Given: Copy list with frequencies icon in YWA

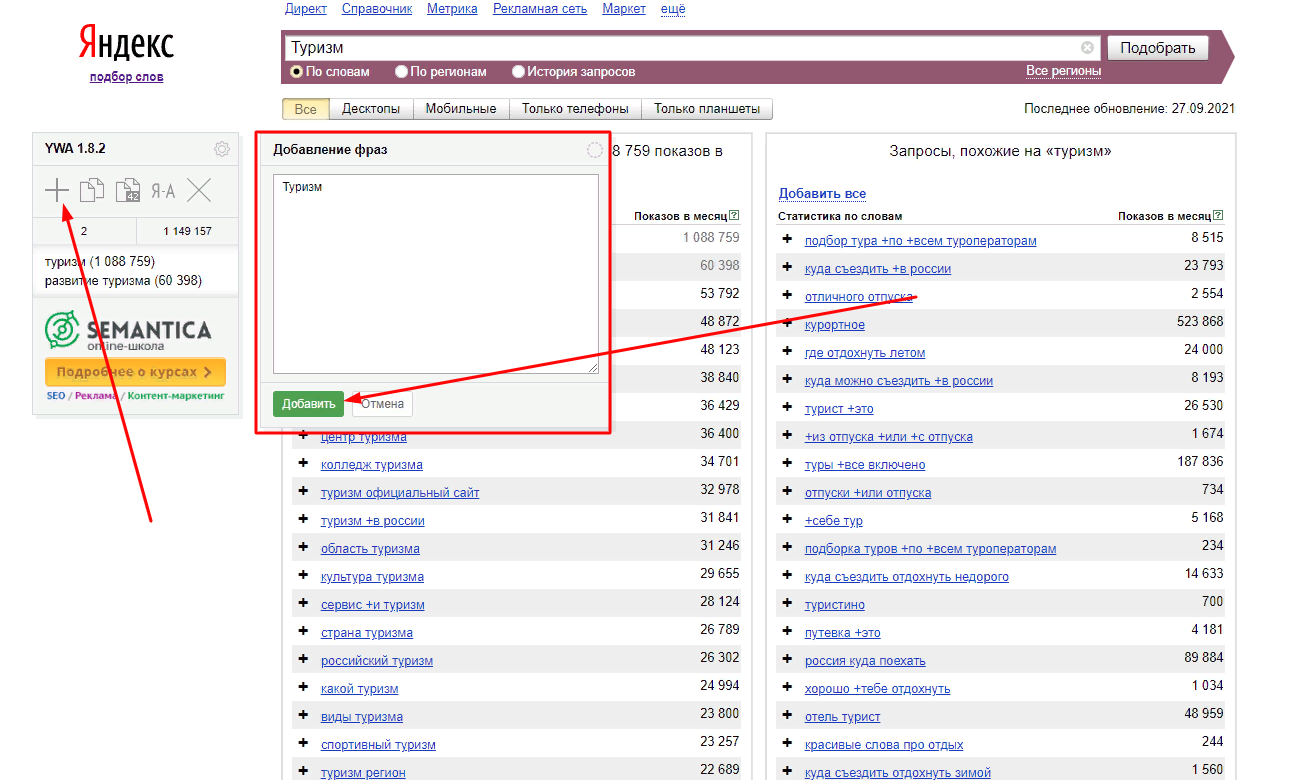Looking at the screenshot, I should click(128, 190).
